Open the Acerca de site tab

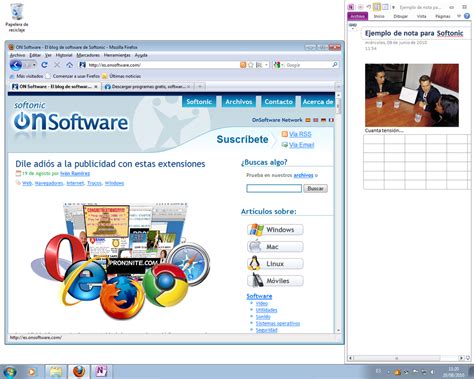pyautogui.click(x=318, y=102)
